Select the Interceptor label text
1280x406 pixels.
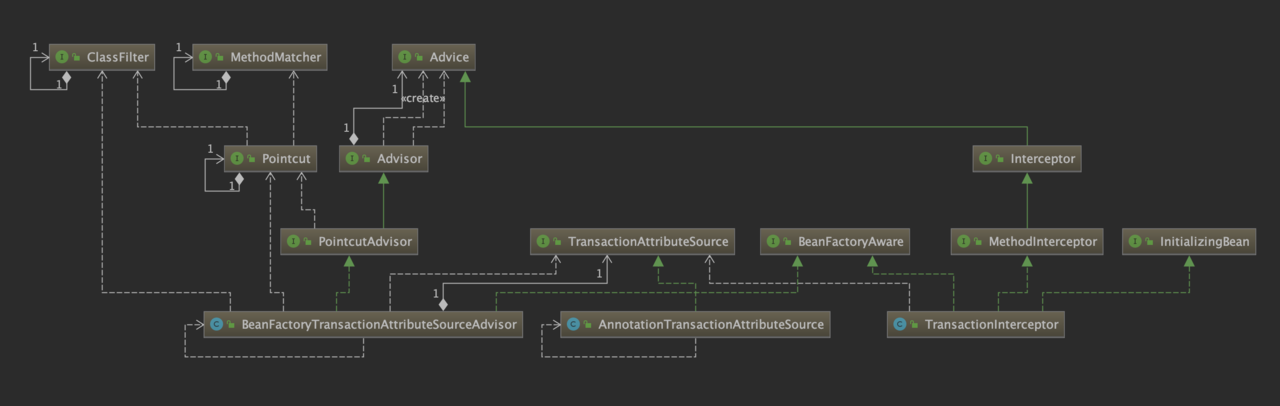1042,159
